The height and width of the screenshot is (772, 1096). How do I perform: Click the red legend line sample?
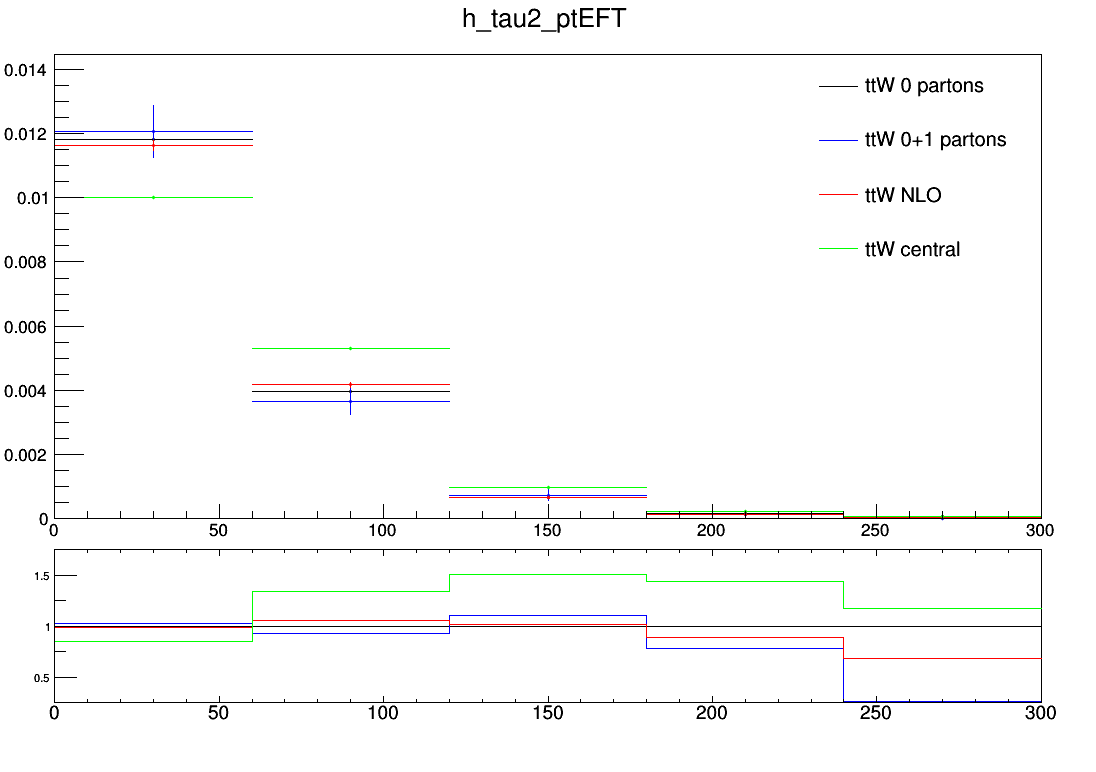coord(838,194)
